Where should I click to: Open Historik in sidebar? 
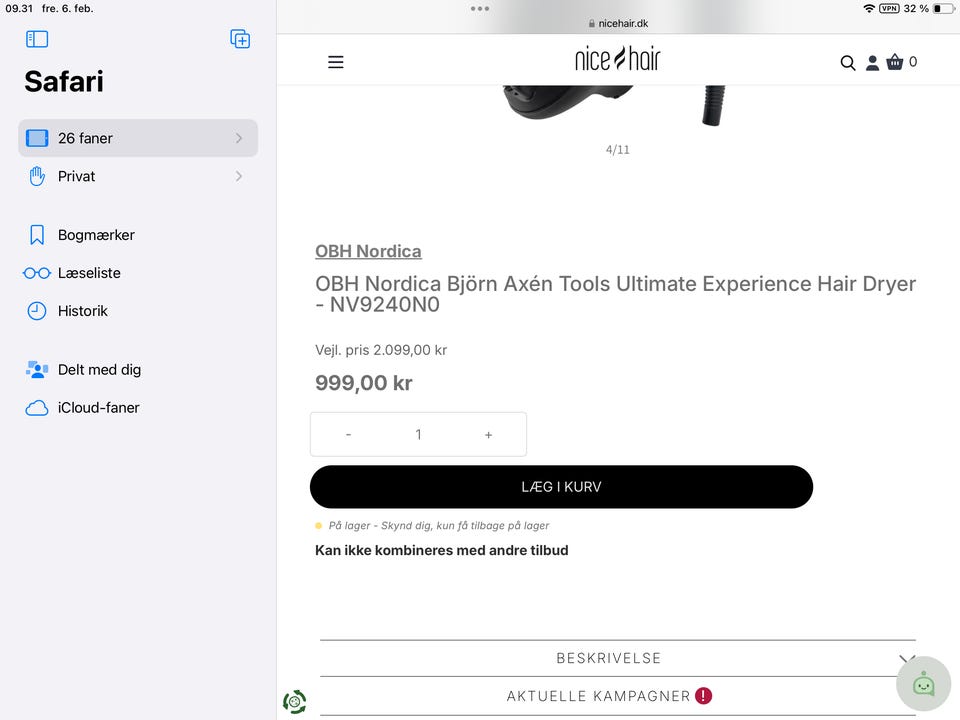[82, 311]
